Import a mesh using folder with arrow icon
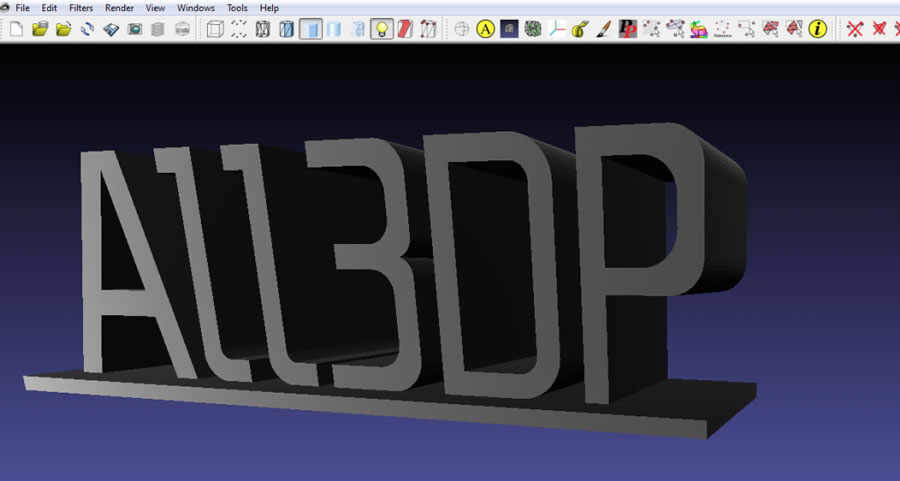Image resolution: width=900 pixels, height=481 pixels. coord(64,29)
